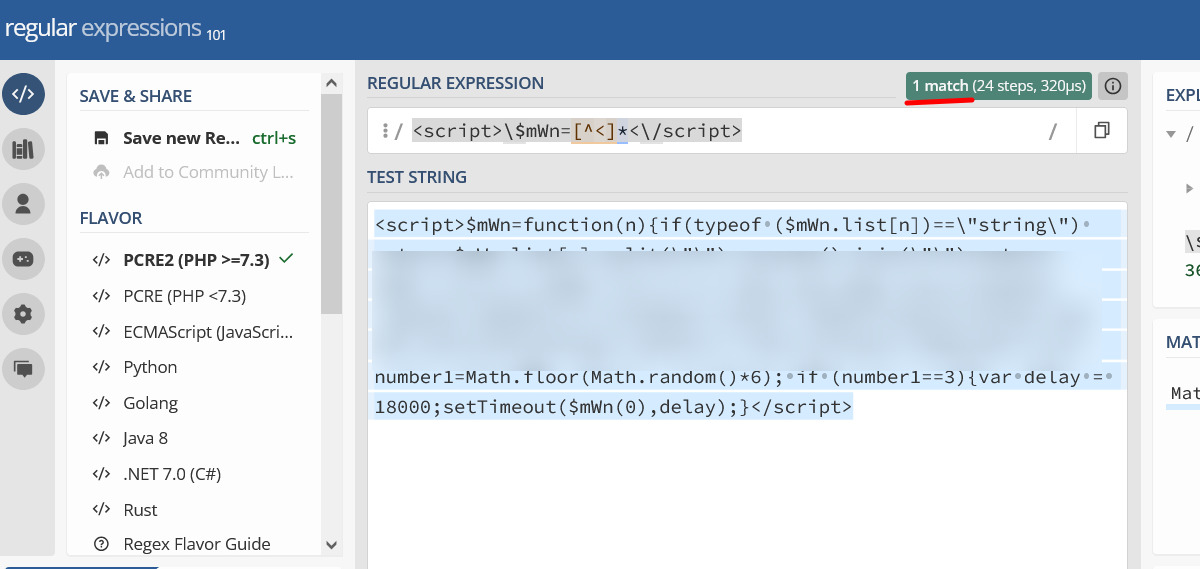This screenshot has width=1200, height=569.
Task: Select PCRE2 (PHP >=7.3) flavor
Action: pos(196,260)
